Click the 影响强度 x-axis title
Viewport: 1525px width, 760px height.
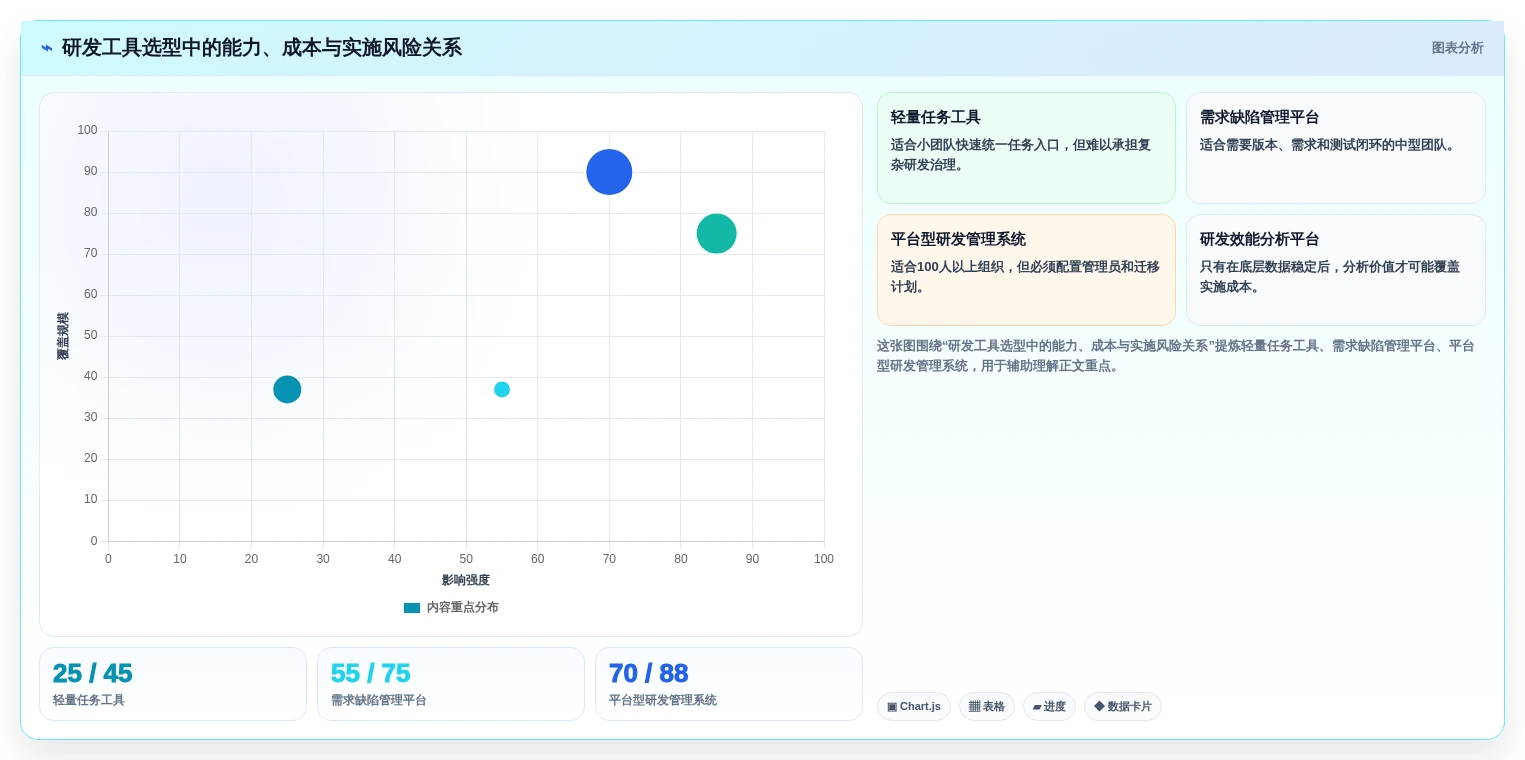point(466,580)
